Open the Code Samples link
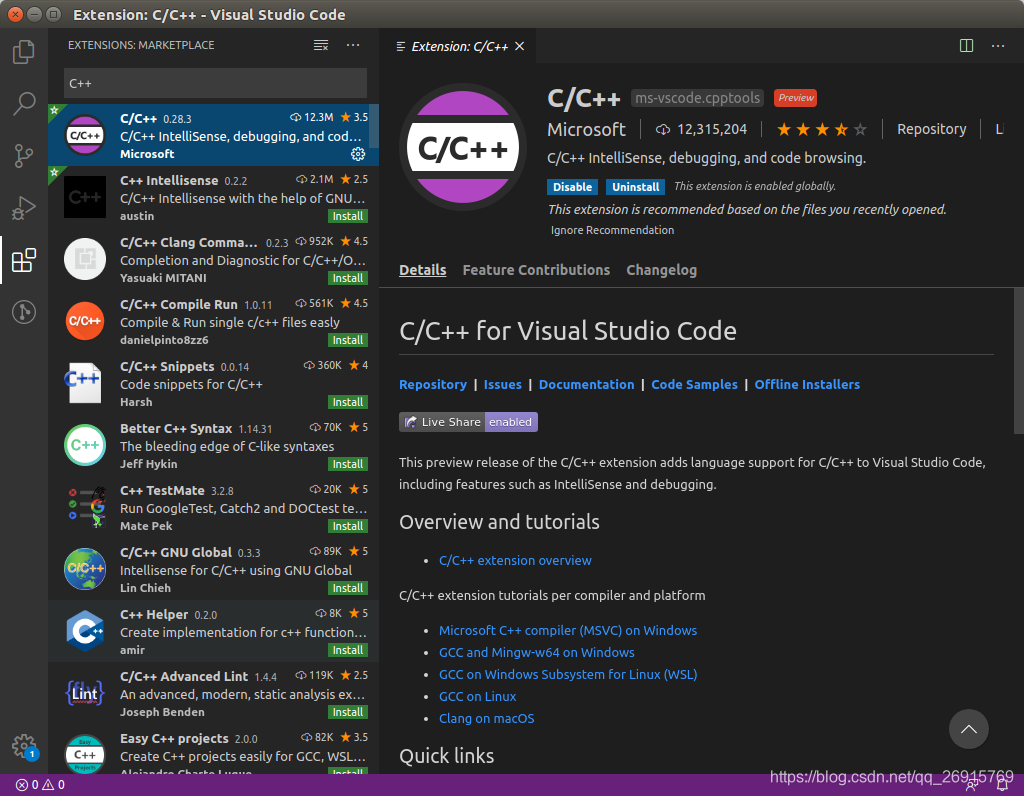 [694, 385]
